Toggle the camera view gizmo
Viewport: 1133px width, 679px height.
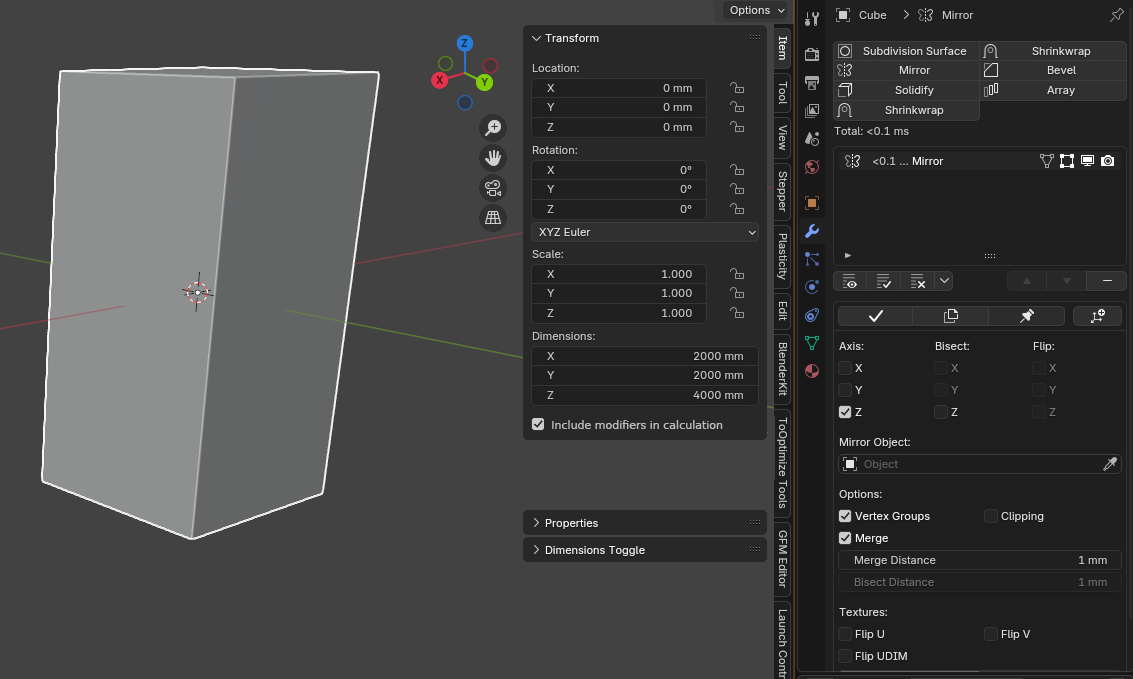pyautogui.click(x=494, y=188)
